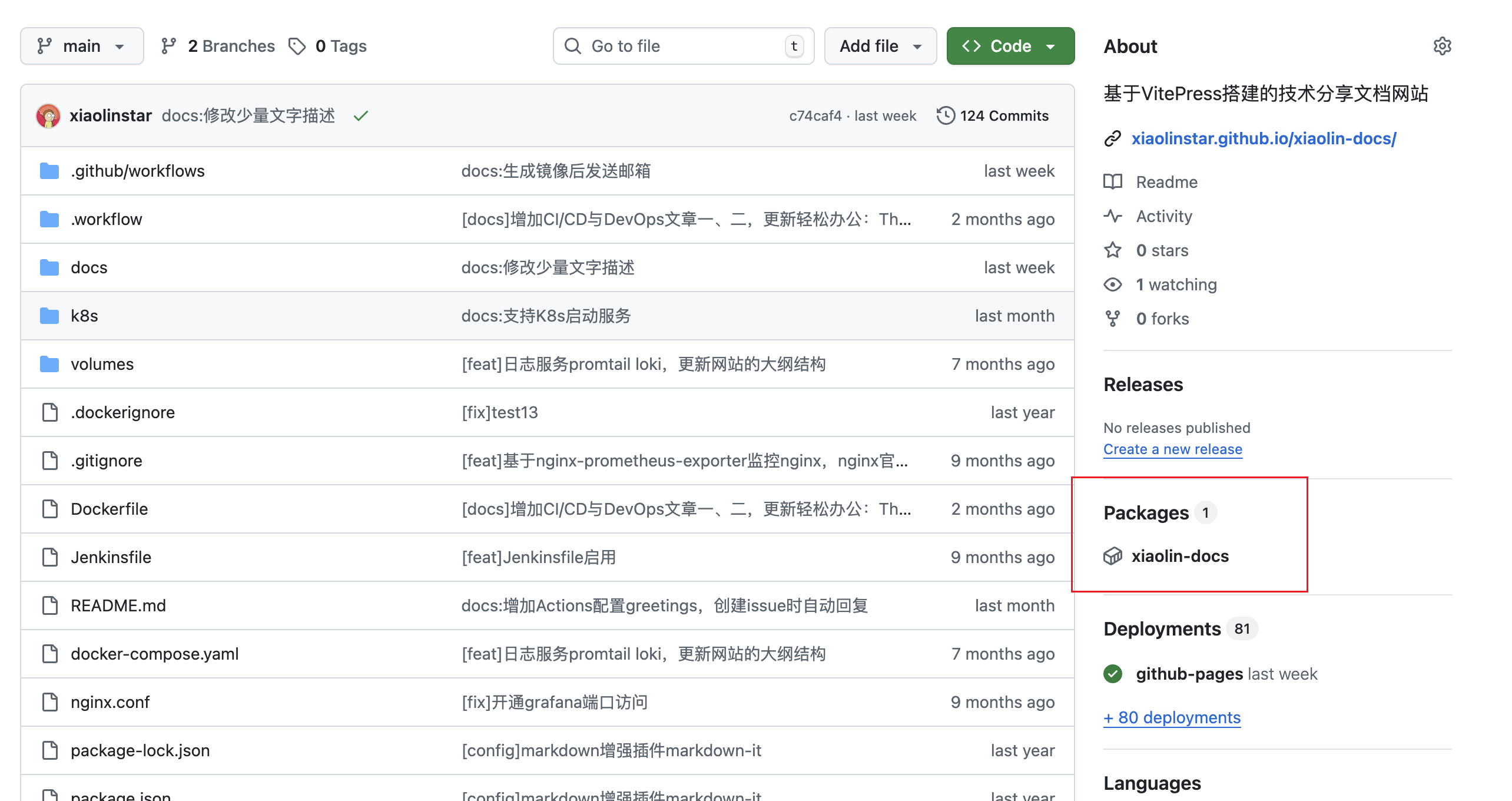Click the forks icon in About
This screenshot has height=801, width=1512.
click(x=1113, y=319)
